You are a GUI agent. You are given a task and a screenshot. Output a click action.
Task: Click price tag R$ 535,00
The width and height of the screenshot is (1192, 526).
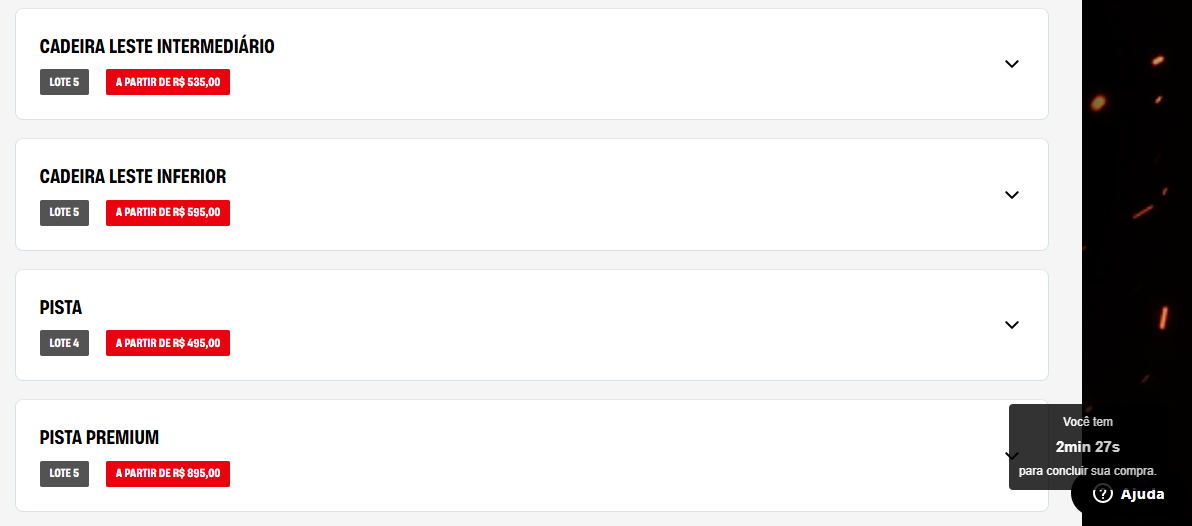pos(168,82)
